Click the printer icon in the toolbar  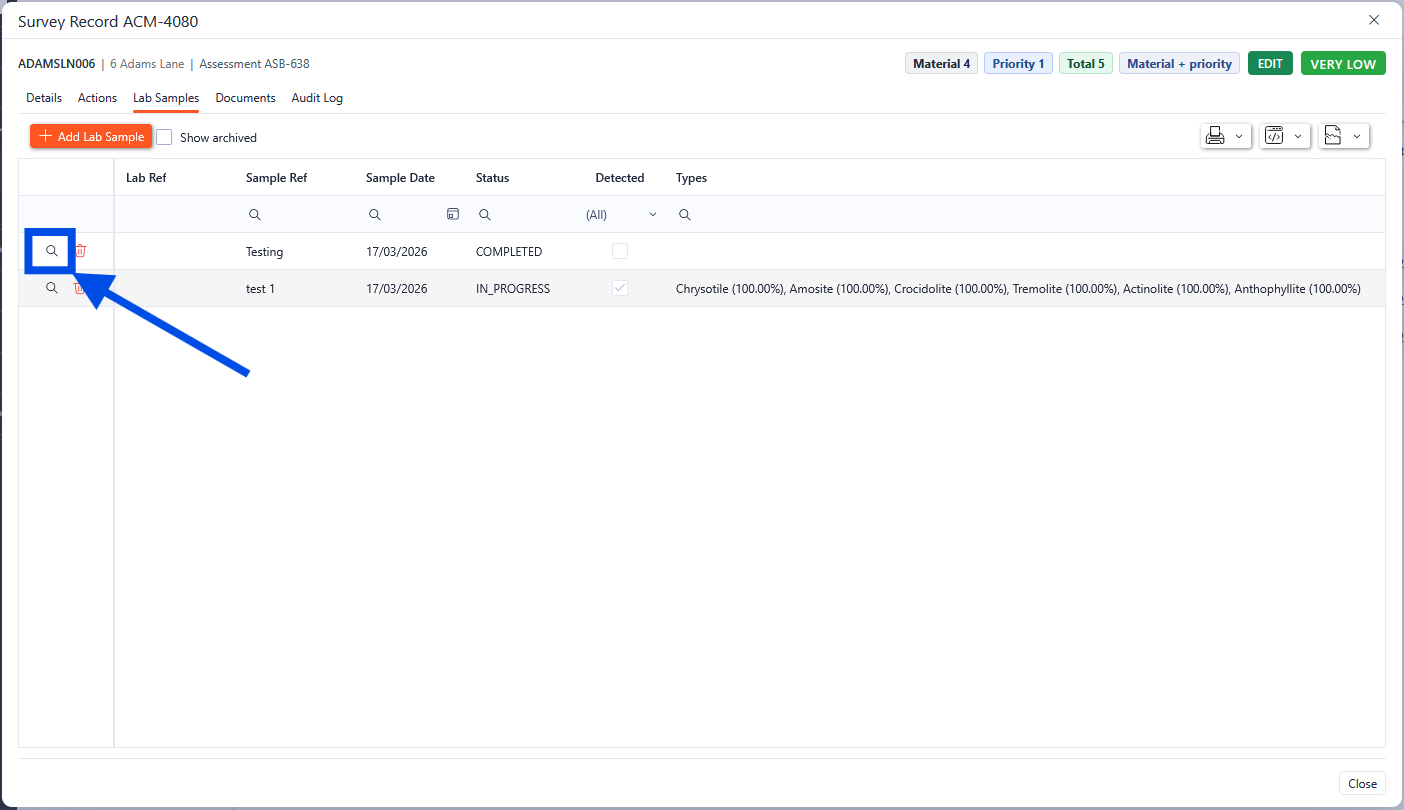coord(1215,137)
